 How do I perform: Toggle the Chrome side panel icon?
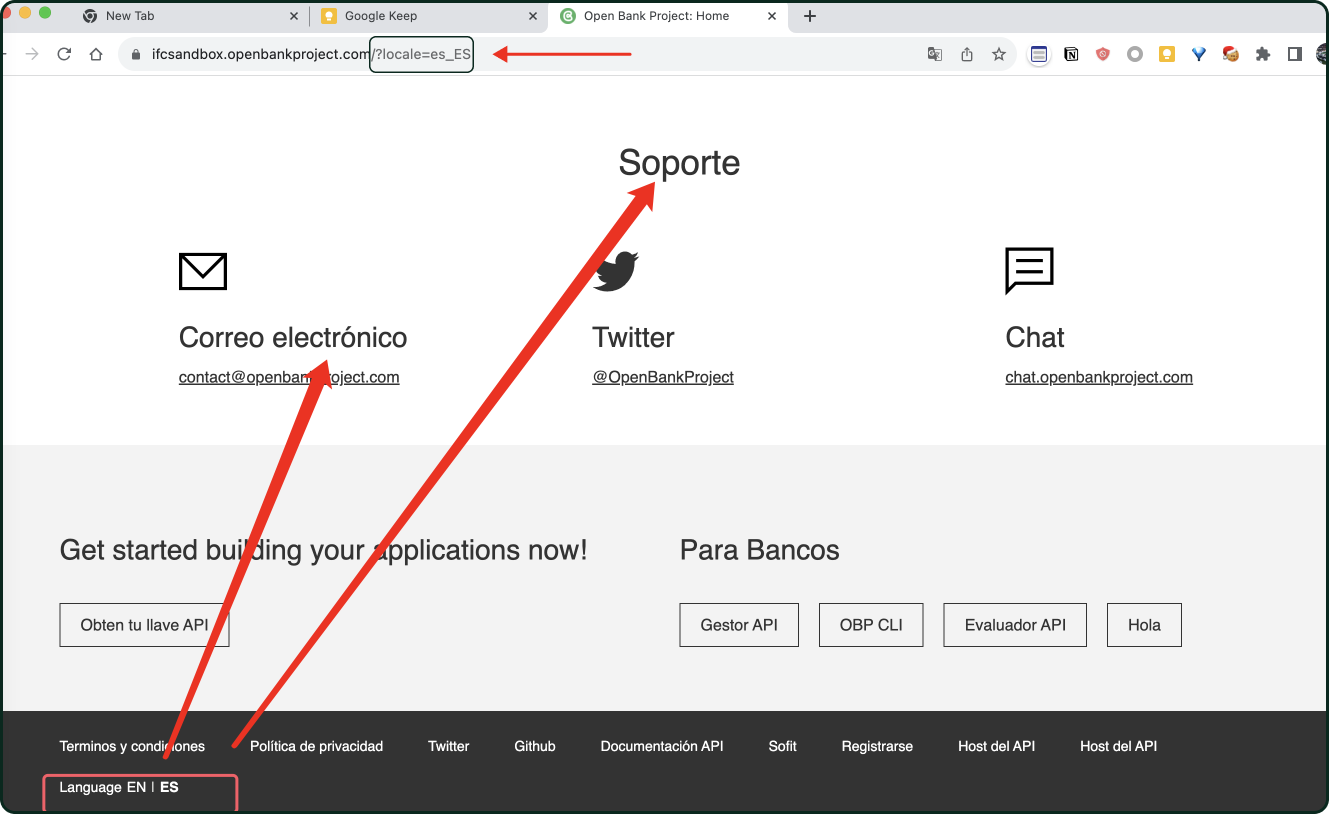1295,54
